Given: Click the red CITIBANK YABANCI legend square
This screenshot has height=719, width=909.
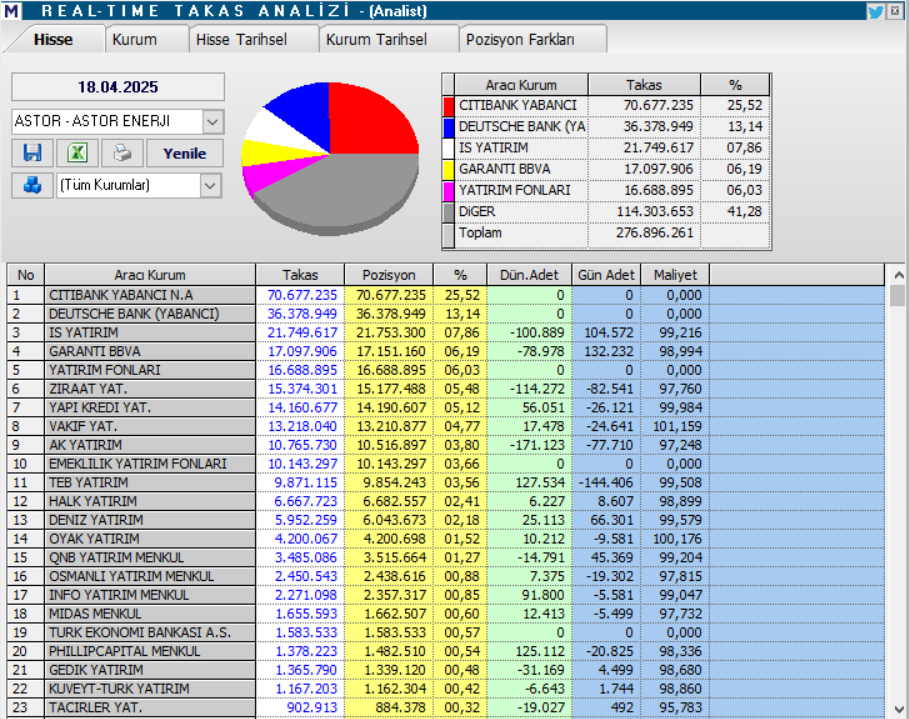Looking at the screenshot, I should pos(446,104).
